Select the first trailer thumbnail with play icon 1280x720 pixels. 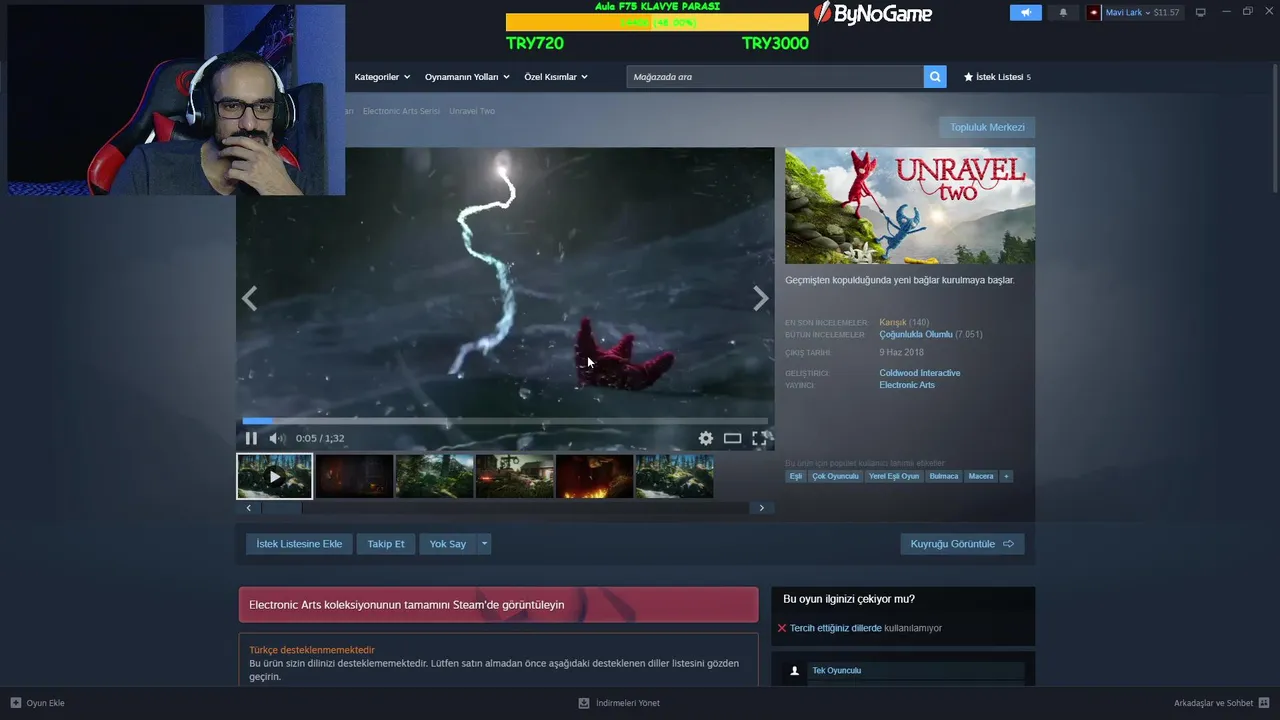click(x=274, y=476)
